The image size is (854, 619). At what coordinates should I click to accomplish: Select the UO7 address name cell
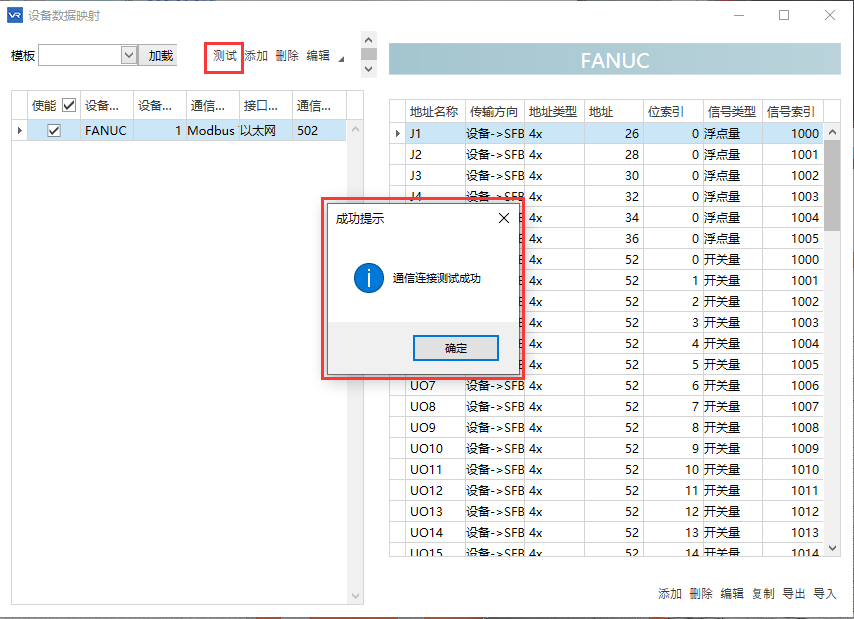(435, 385)
